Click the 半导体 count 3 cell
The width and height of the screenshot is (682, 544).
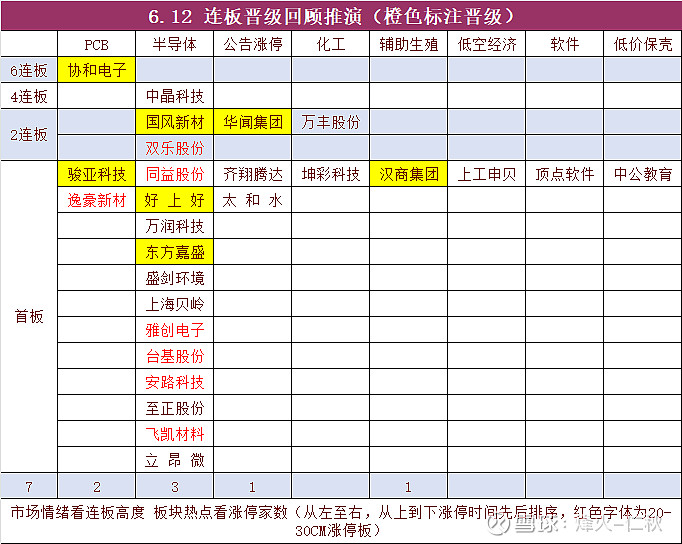point(174,486)
